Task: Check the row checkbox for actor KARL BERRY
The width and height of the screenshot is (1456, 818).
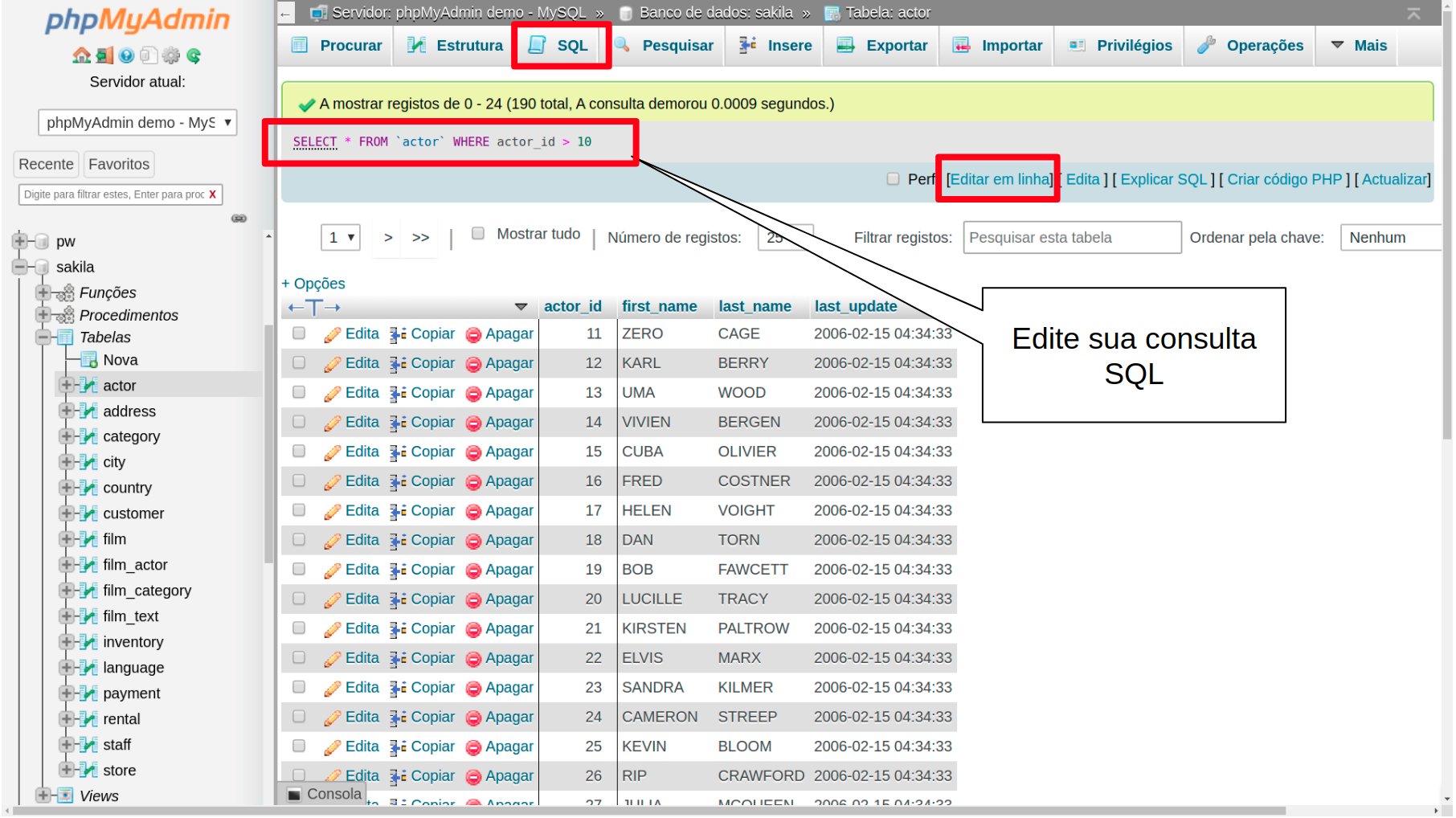Action: [299, 363]
